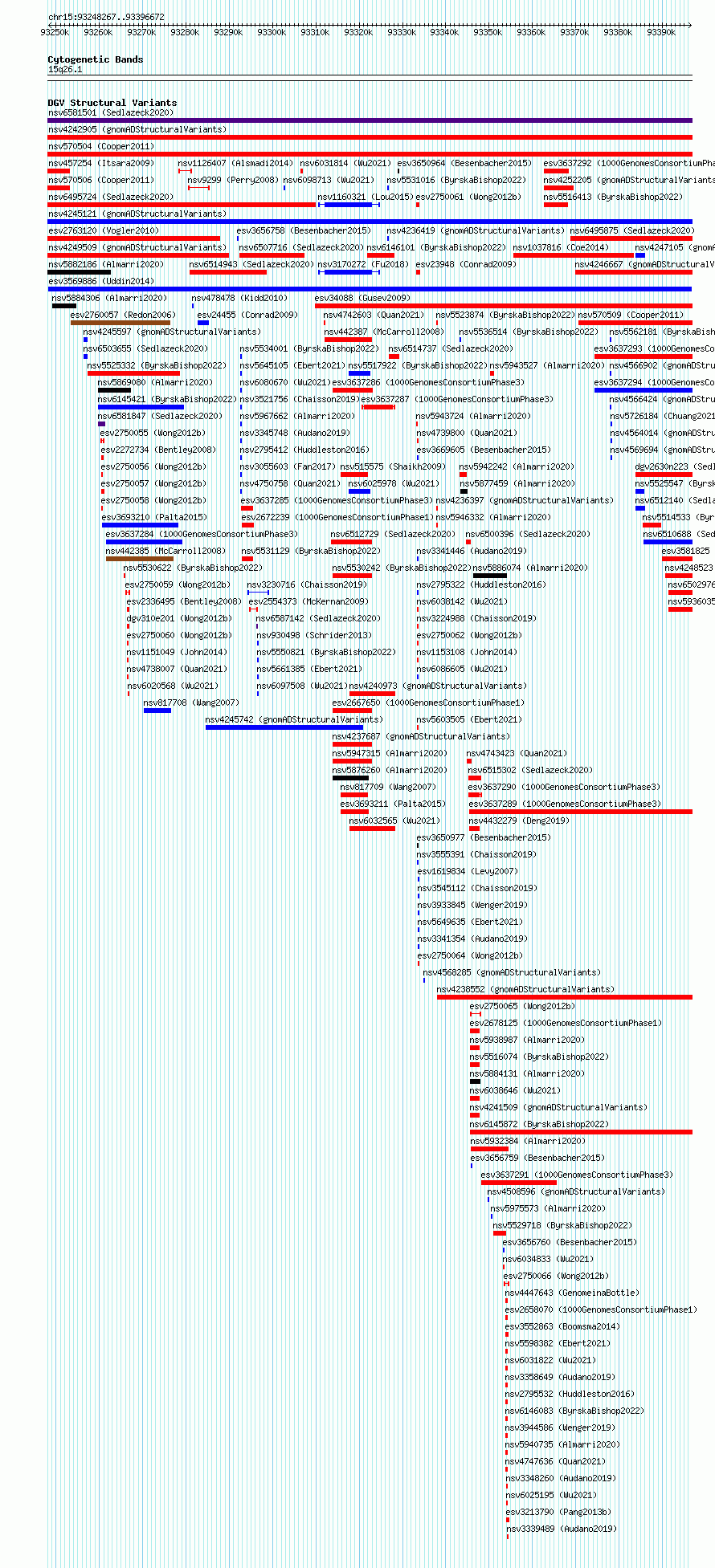Click the 15q26.1 cytogenetic band label
715x1568 pixels.
click(x=65, y=70)
